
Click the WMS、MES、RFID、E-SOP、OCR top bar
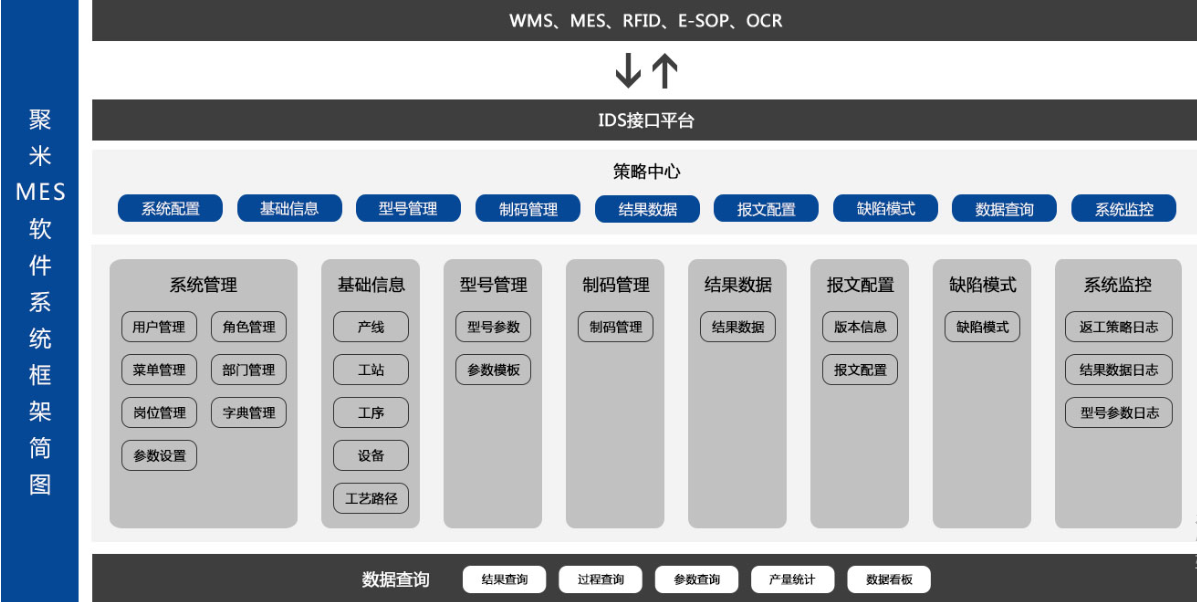pyautogui.click(x=644, y=21)
